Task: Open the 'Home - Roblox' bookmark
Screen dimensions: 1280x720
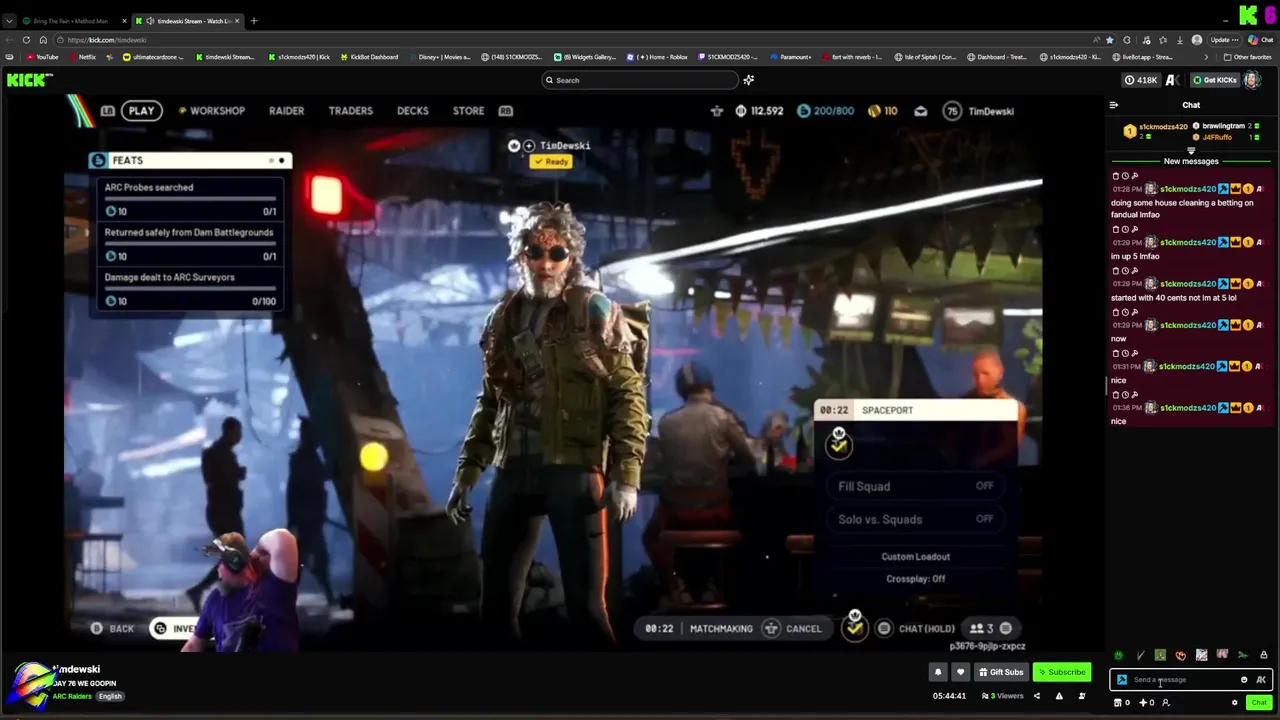Action: (657, 57)
